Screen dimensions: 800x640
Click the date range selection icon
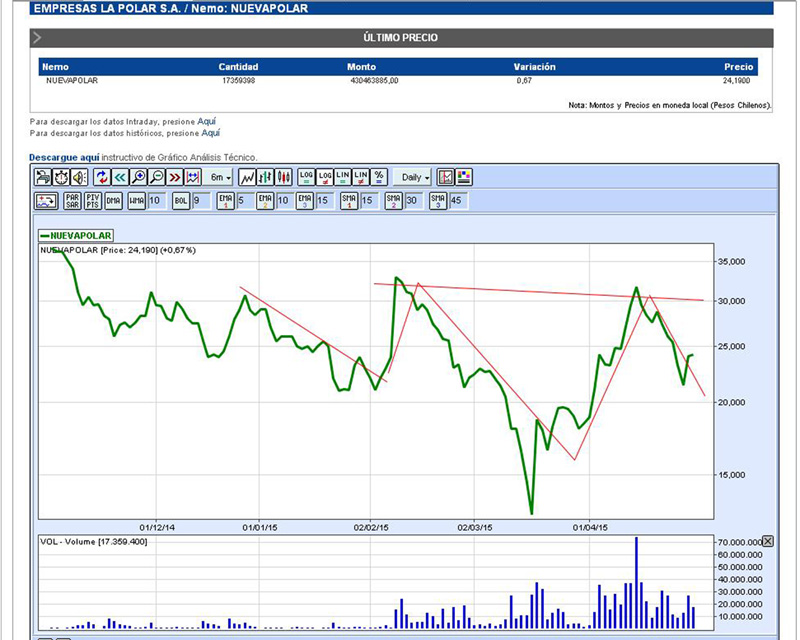point(193,177)
